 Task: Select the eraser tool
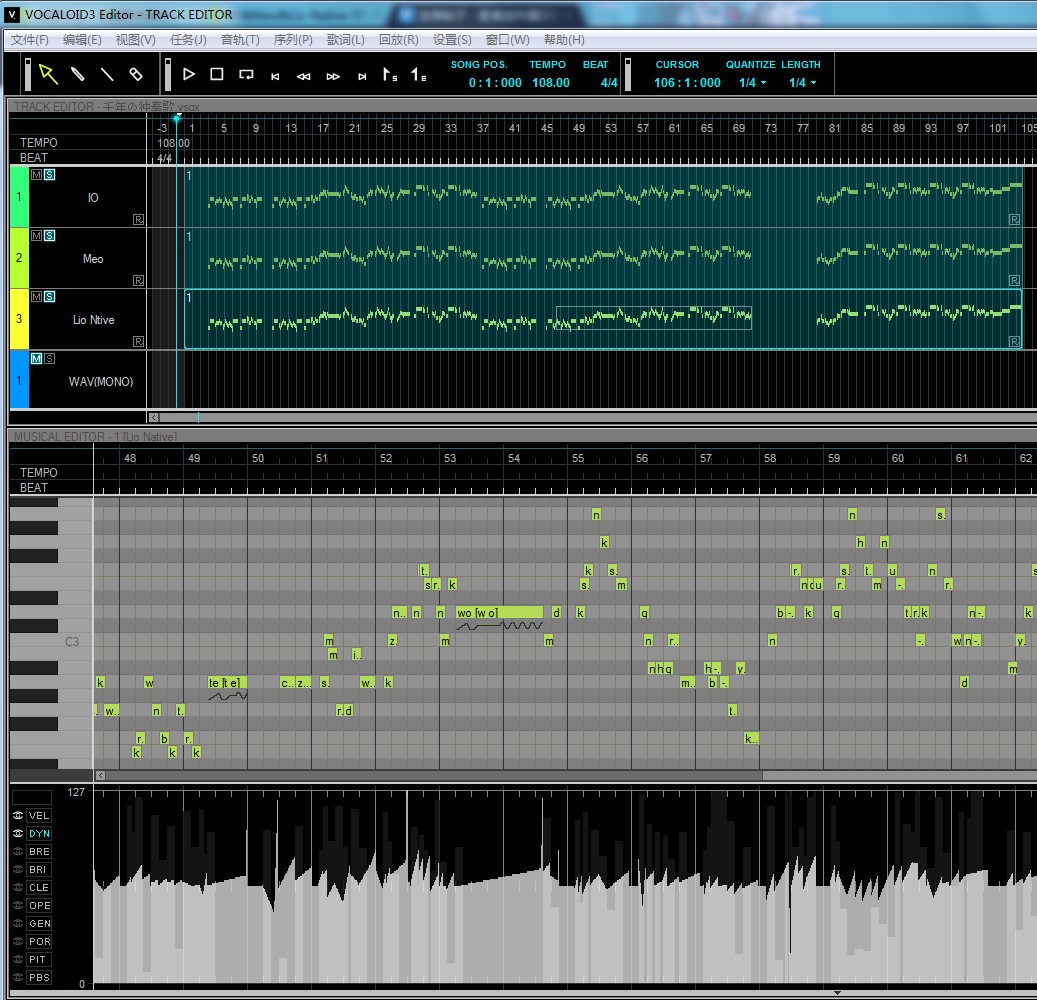pyautogui.click(x=136, y=74)
